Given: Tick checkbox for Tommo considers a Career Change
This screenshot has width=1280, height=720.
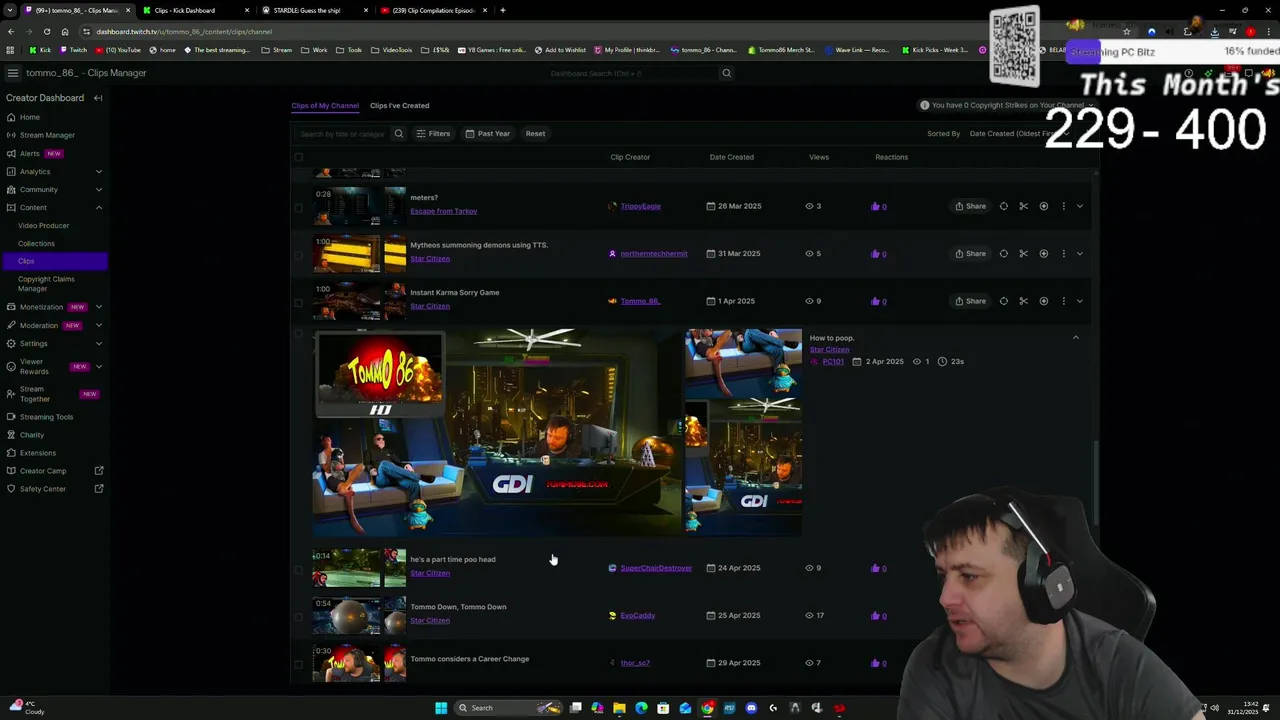Looking at the screenshot, I should click(x=298, y=664).
